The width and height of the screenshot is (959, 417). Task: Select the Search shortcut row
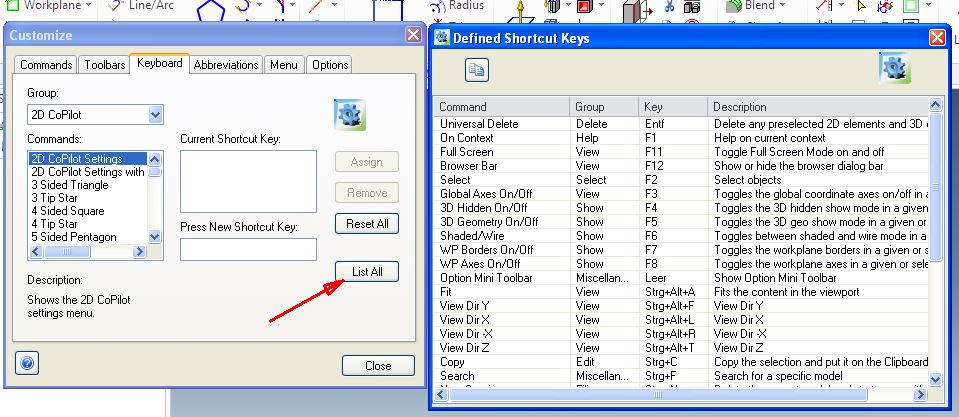(x=681, y=376)
